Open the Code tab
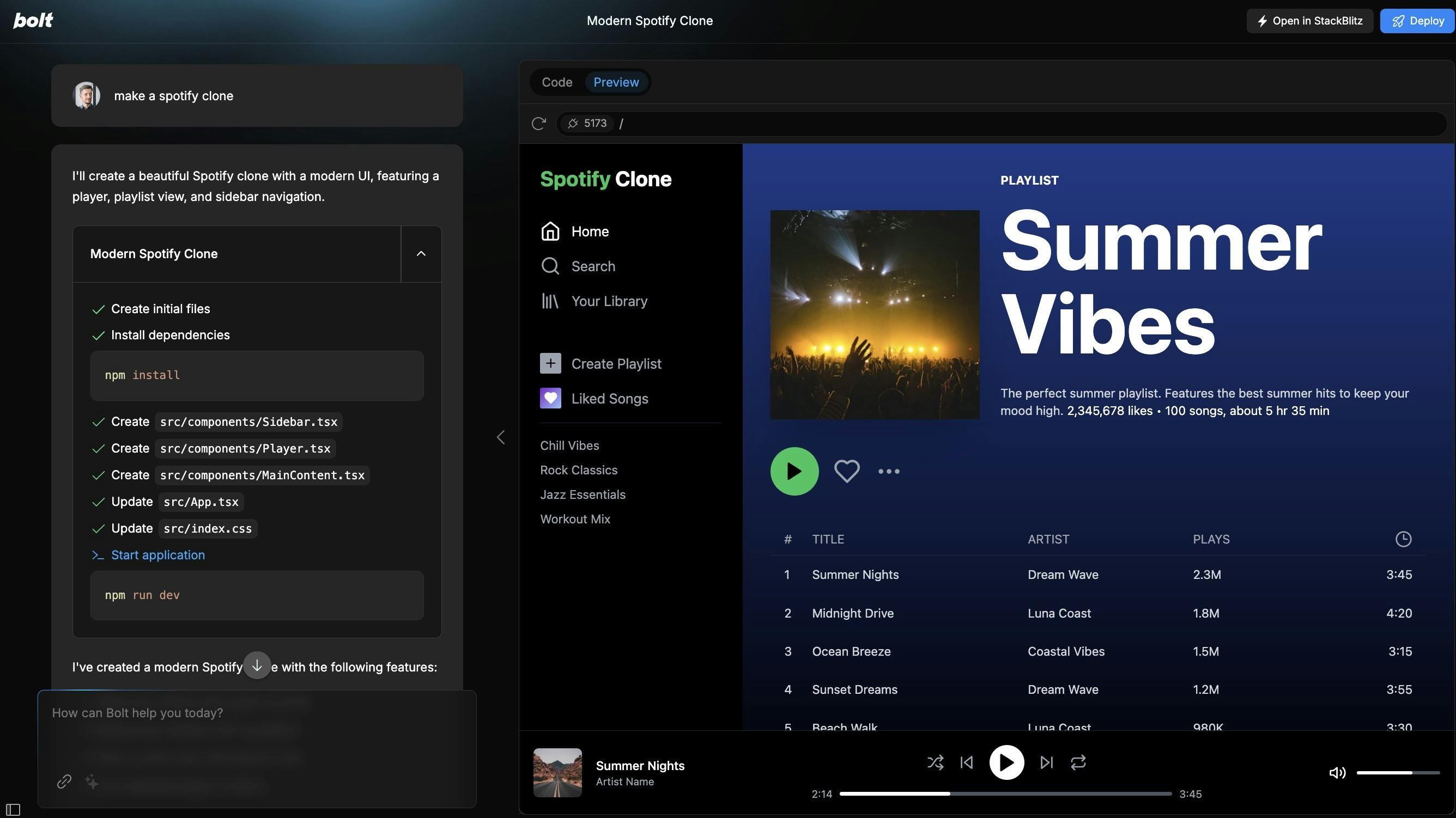The image size is (1456, 818). coord(557,81)
